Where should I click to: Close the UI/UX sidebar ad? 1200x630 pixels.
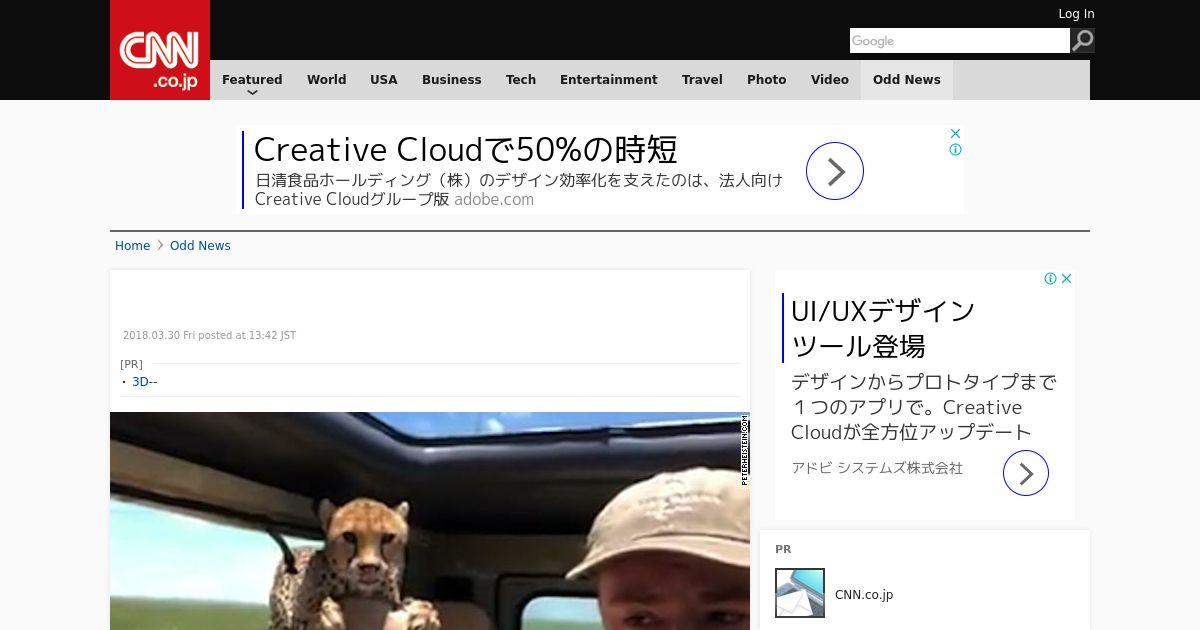click(1067, 279)
